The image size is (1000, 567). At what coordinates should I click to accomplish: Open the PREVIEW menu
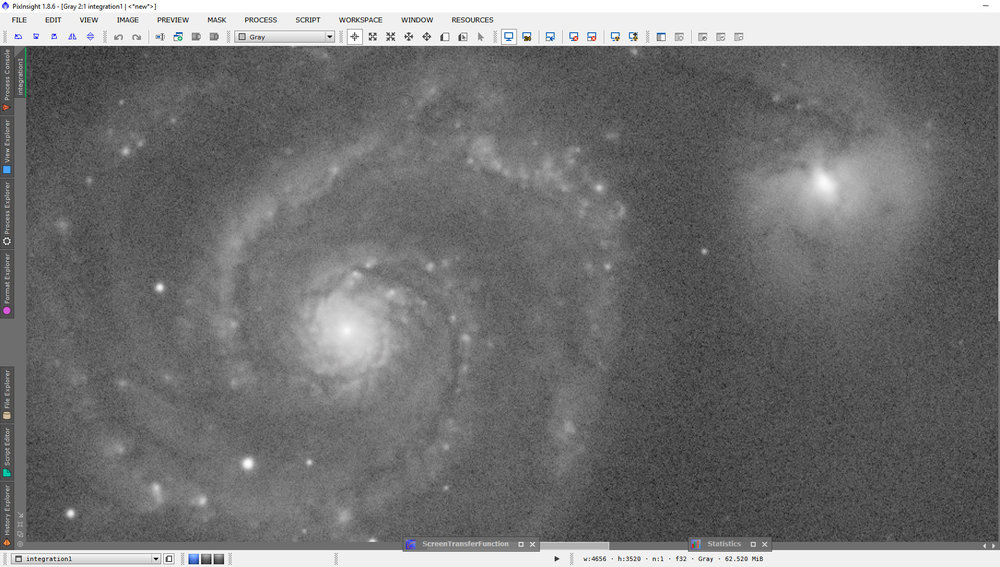pos(173,20)
